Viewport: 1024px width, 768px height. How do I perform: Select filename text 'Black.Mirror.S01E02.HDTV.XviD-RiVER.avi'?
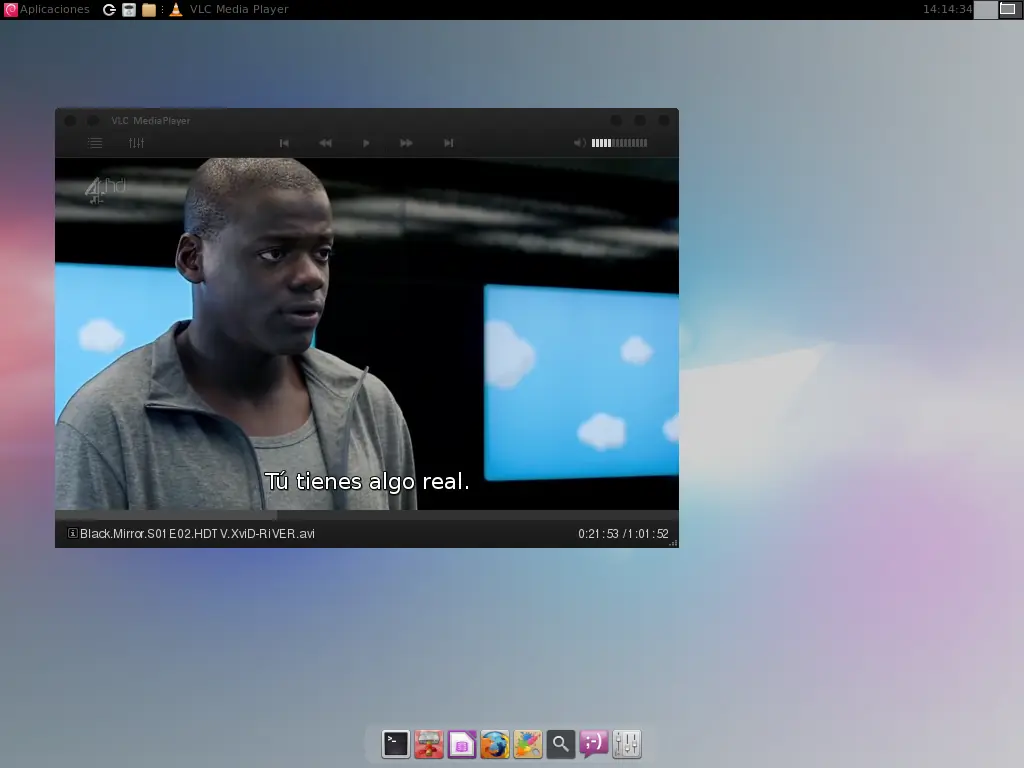(x=197, y=534)
